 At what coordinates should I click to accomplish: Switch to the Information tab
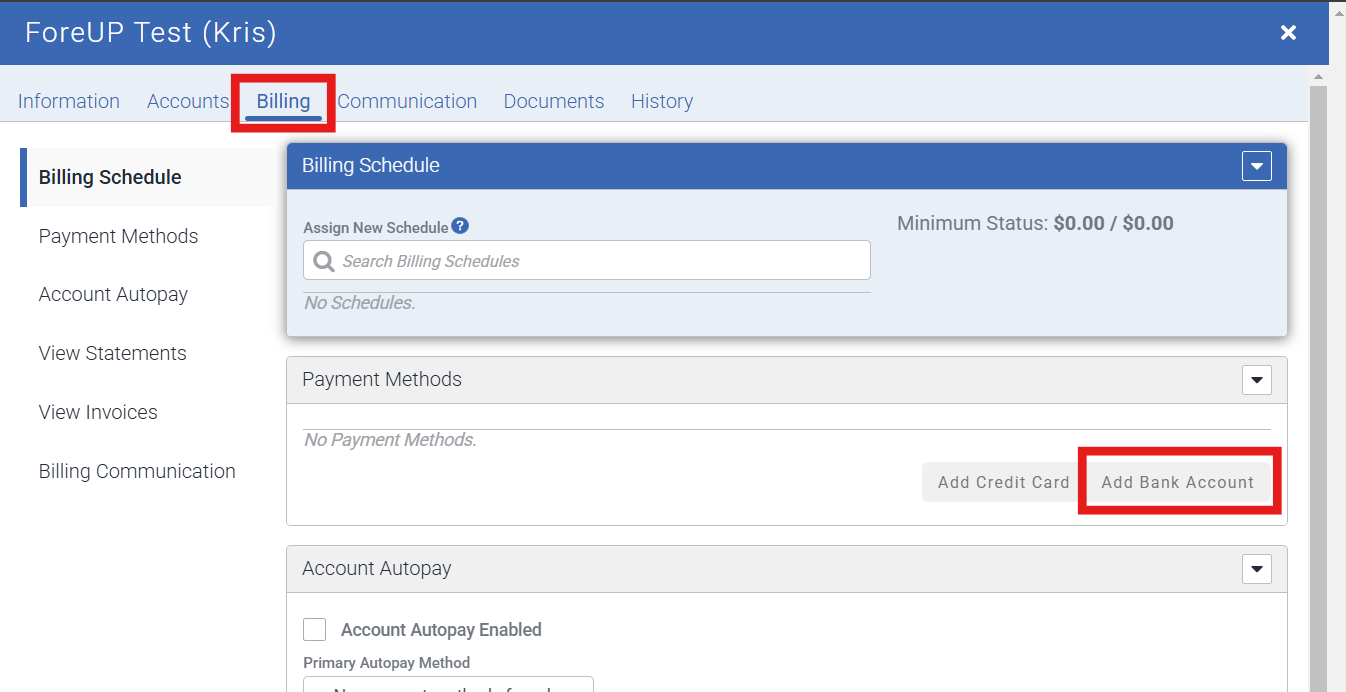pos(69,101)
